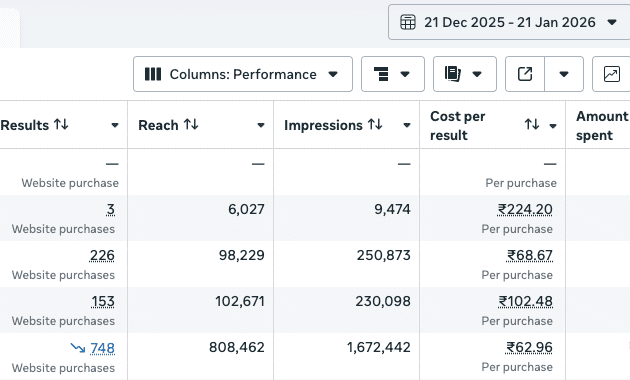This screenshot has width=630, height=380.
Task: Select the reach value 808,462
Action: 237,347
